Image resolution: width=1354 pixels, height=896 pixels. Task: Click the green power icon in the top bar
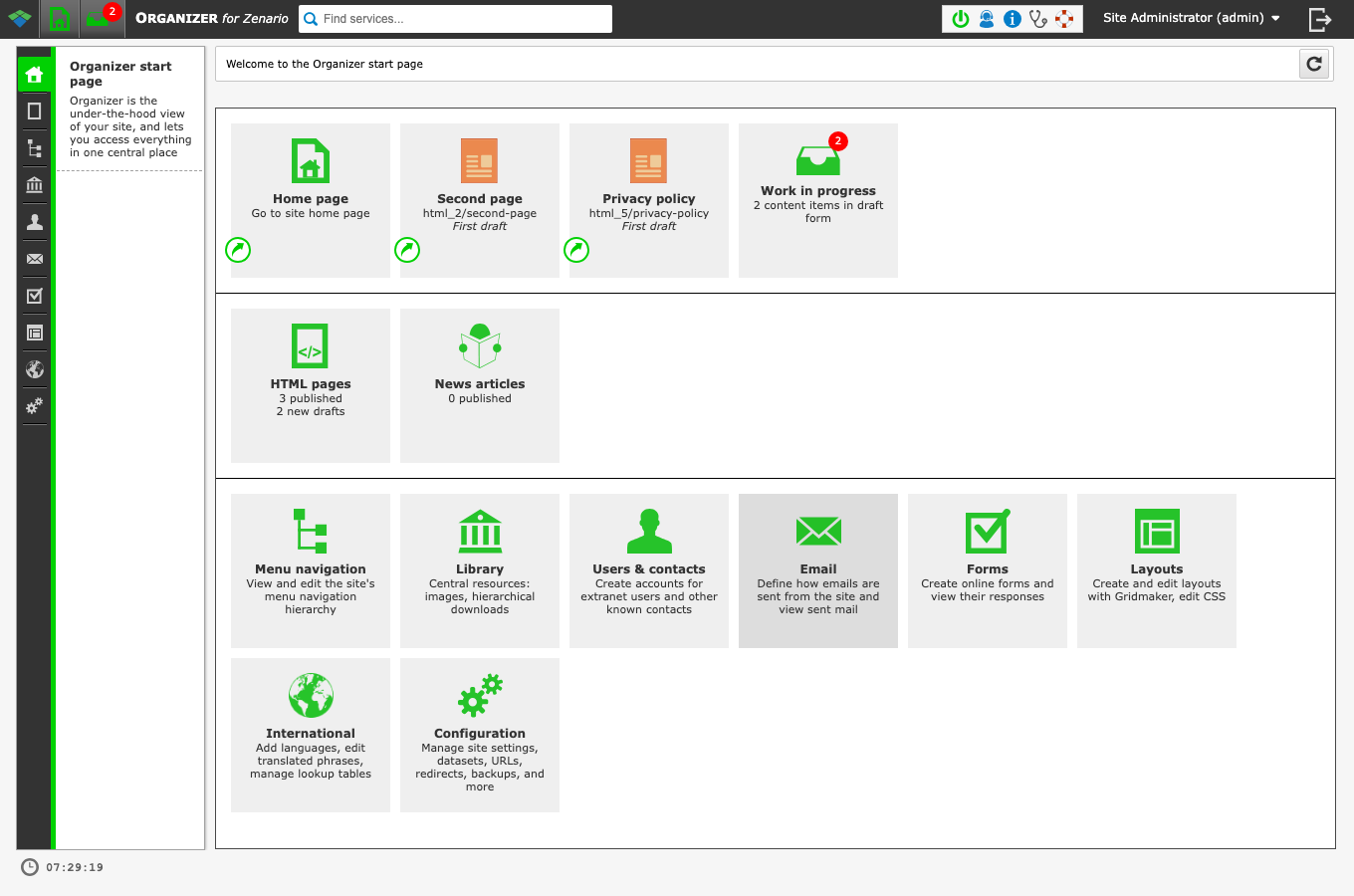(x=961, y=19)
